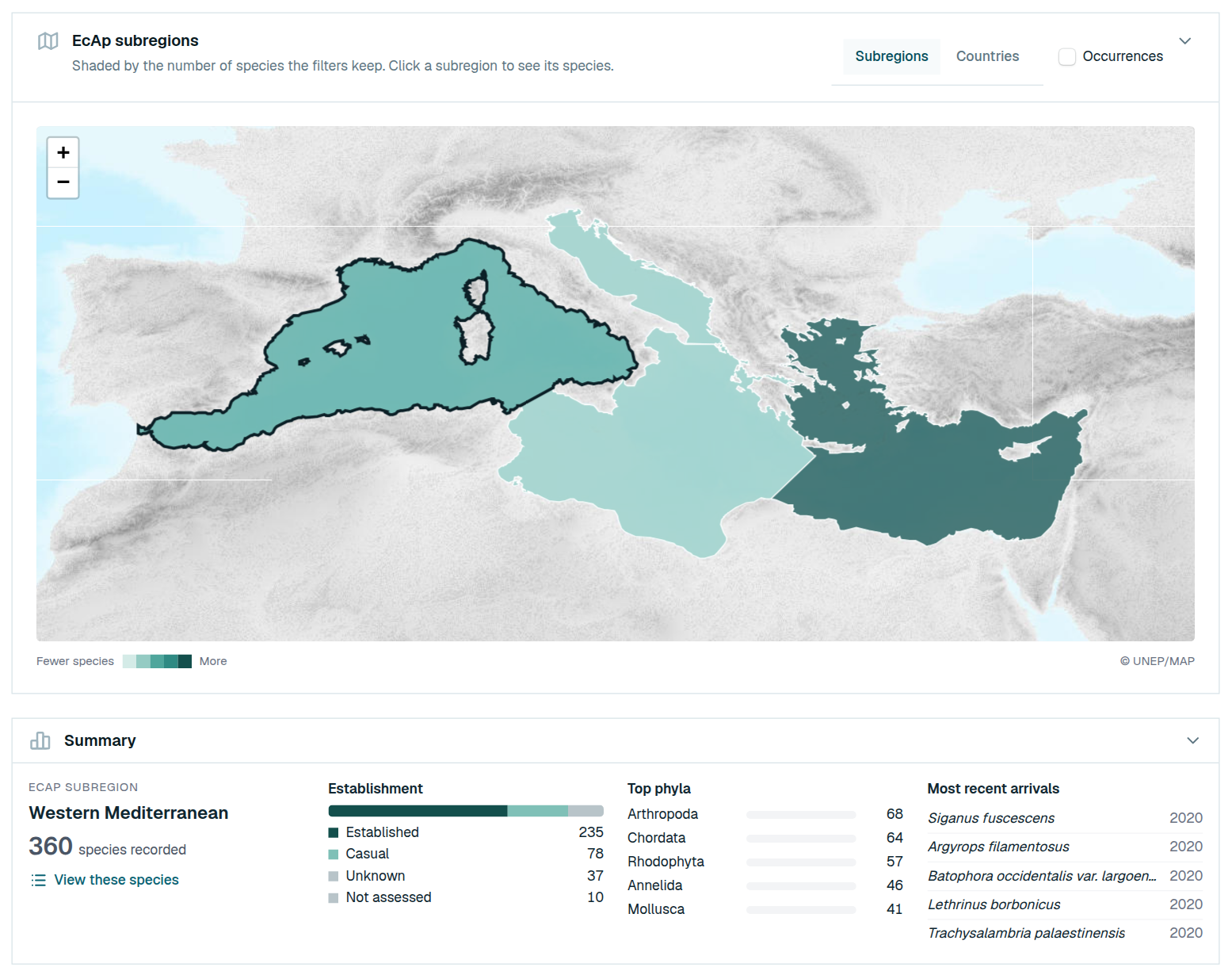The height and width of the screenshot is (975, 1232).
Task: Click the Top phyla heading
Action: [x=658, y=789]
